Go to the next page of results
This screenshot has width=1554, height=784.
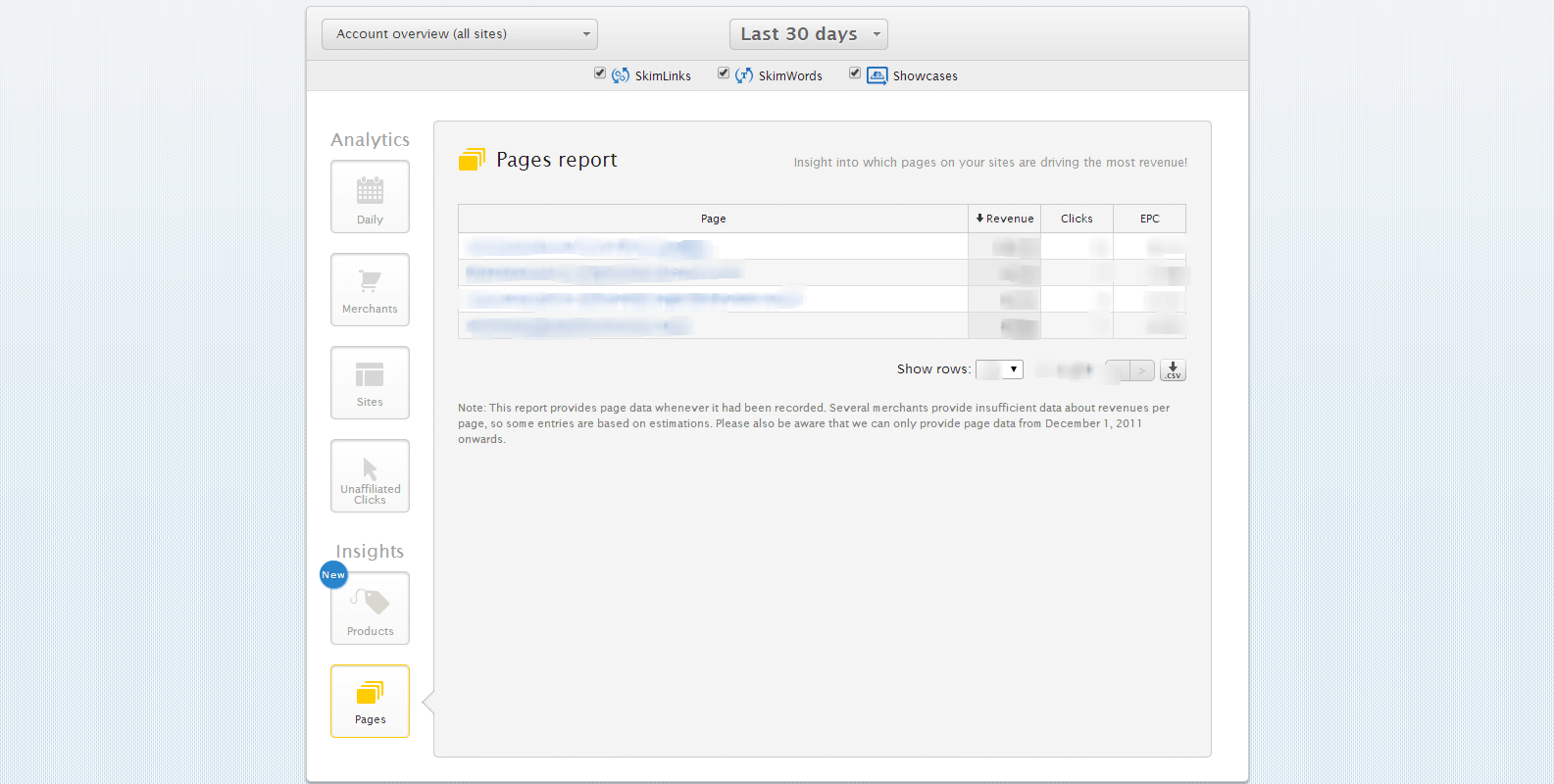1142,370
